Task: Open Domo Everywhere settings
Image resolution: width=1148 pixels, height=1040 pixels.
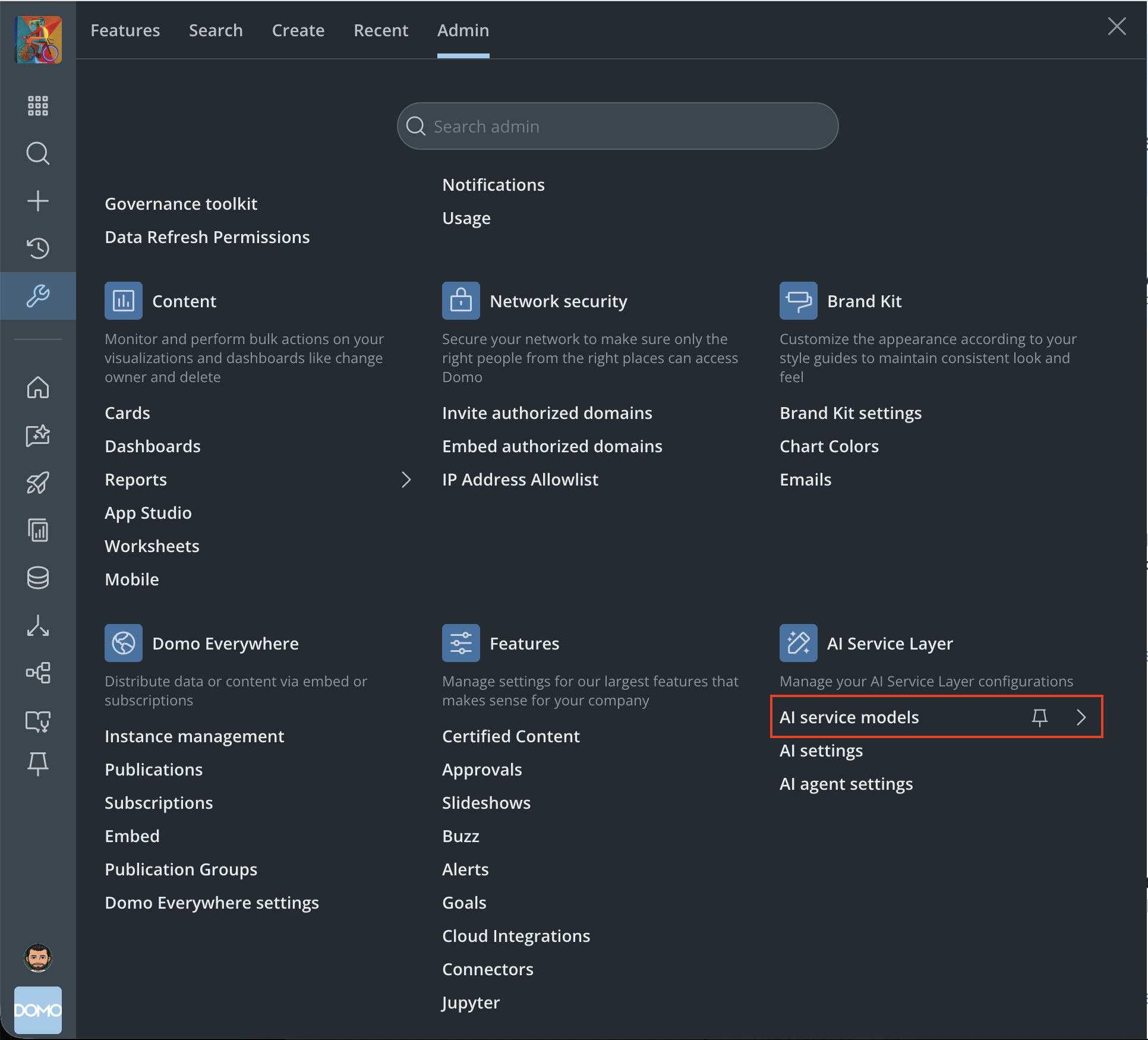Action: [x=212, y=903]
